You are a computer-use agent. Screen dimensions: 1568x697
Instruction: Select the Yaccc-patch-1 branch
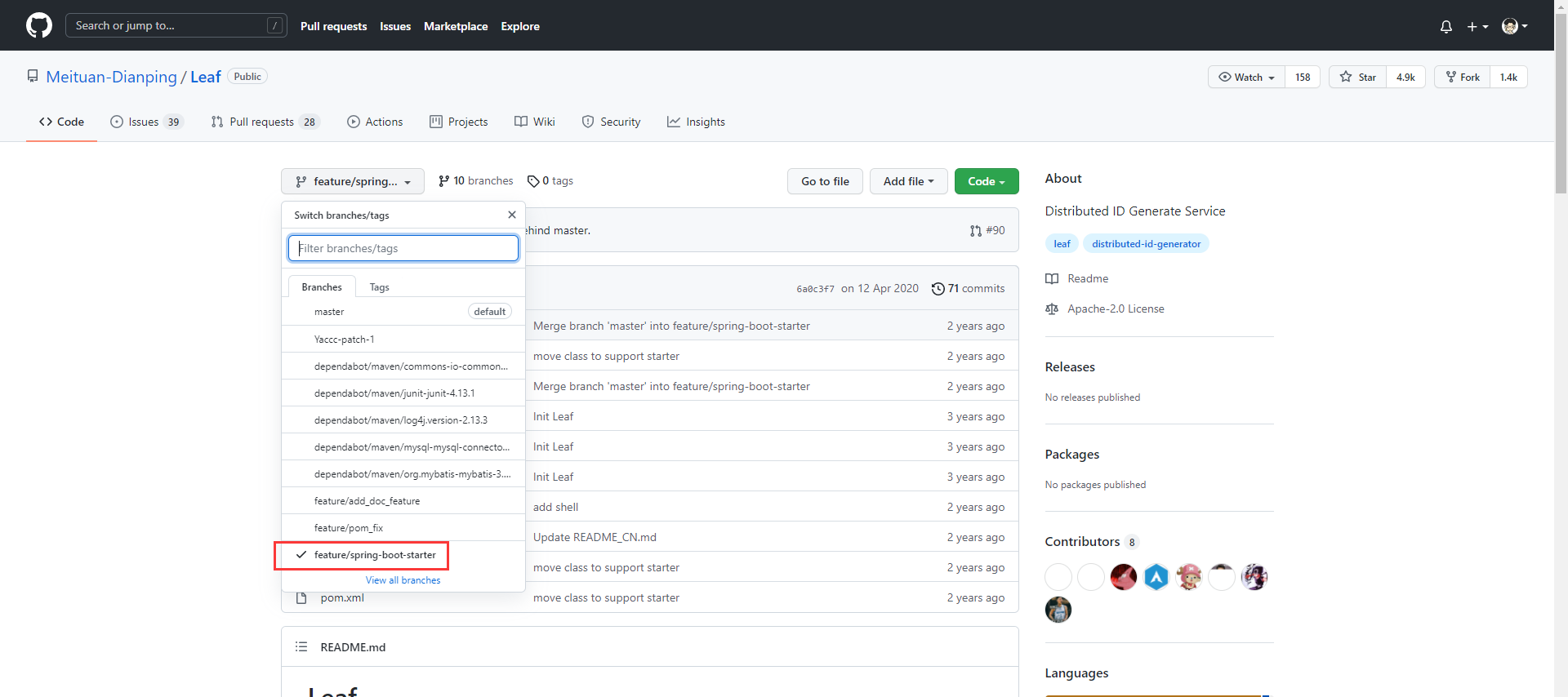coord(403,339)
